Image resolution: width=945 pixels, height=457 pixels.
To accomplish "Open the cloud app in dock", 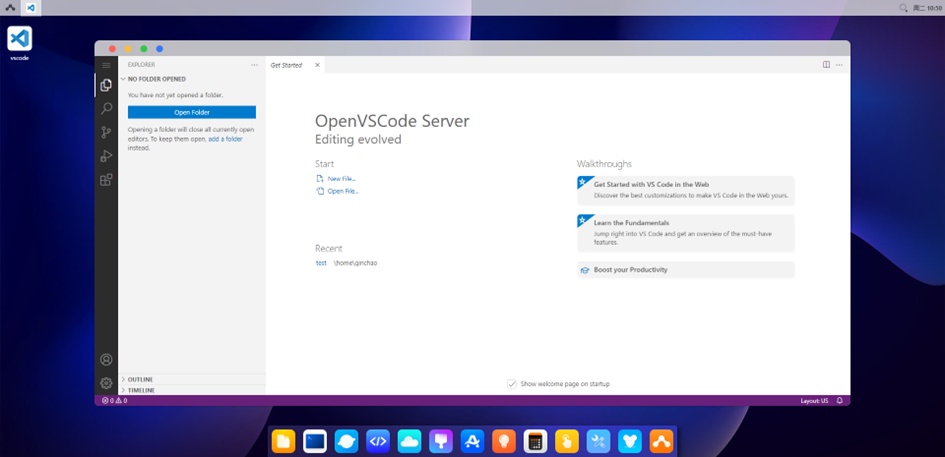I will (x=409, y=441).
